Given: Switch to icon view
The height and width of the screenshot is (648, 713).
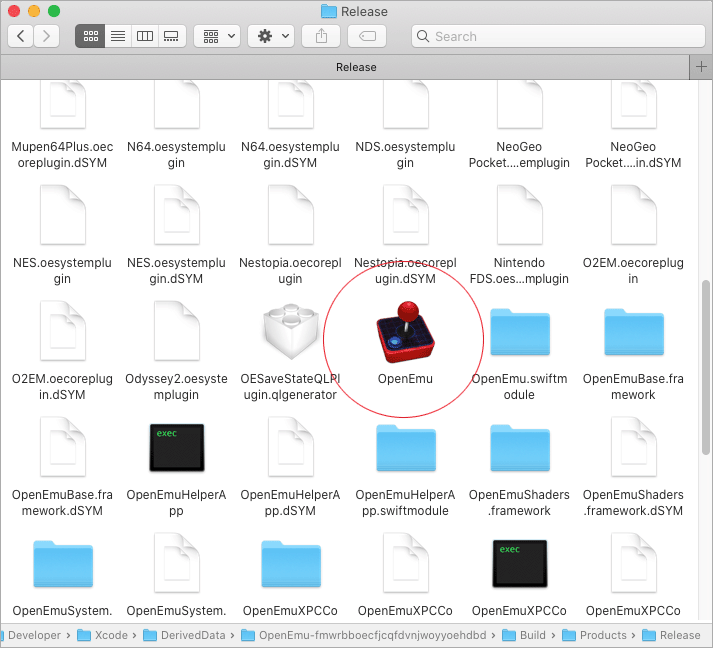Looking at the screenshot, I should click(x=90, y=36).
